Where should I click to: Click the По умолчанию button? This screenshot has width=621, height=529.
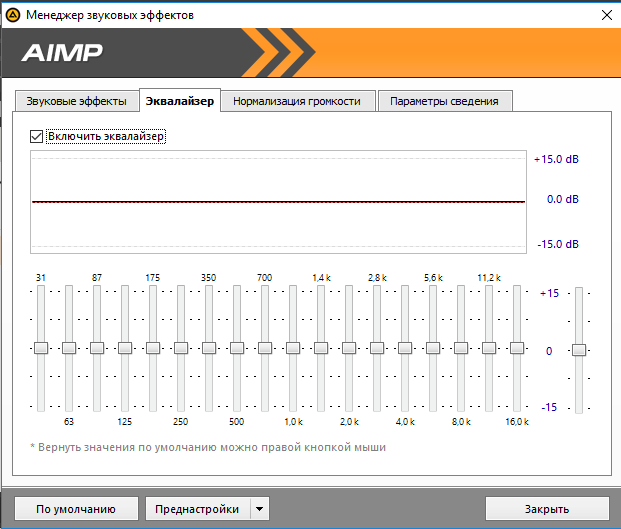coord(76,509)
